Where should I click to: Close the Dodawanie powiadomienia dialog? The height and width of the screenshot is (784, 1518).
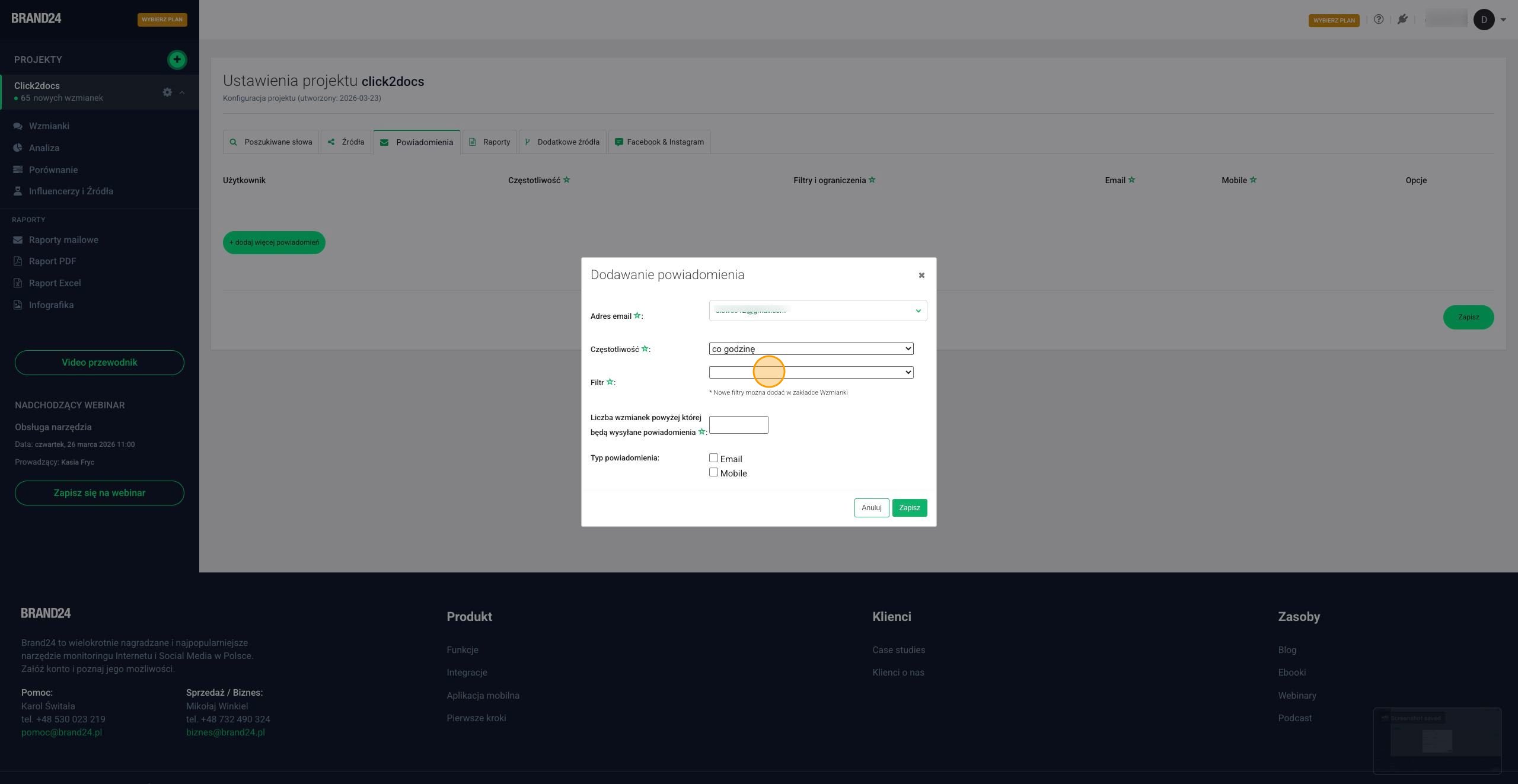(921, 275)
